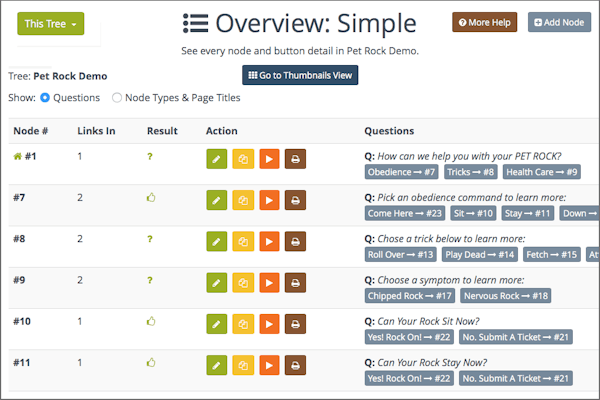Click the Questions column header

[x=389, y=131]
